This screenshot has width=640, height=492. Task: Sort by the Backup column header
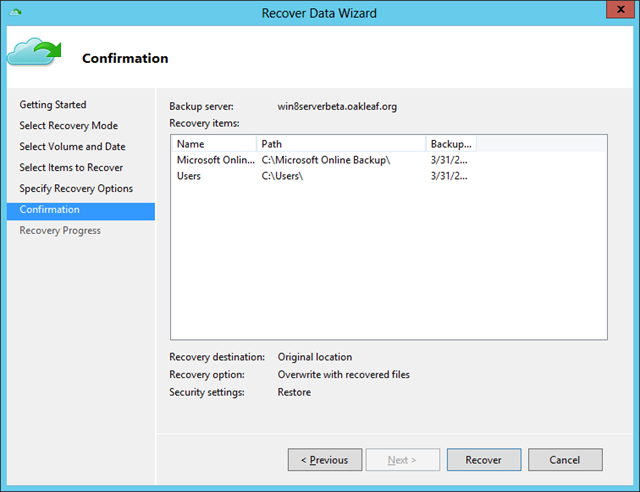451,144
